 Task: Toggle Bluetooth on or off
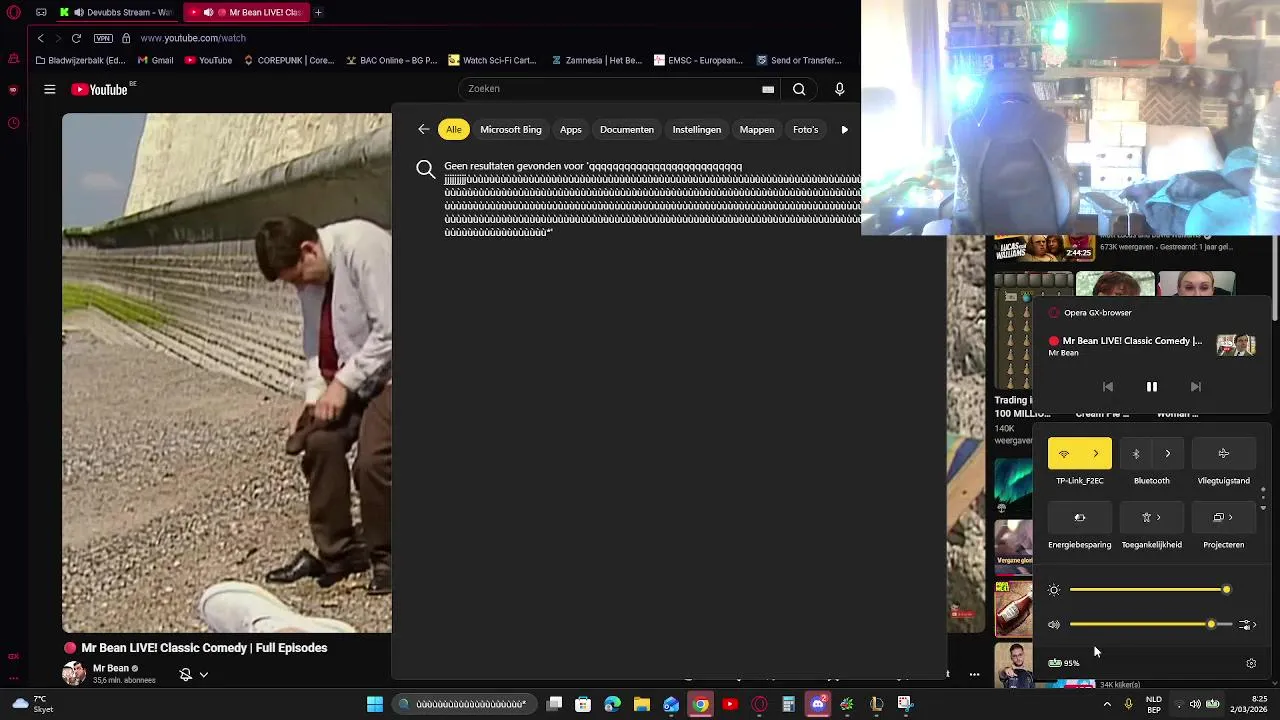[x=1136, y=454]
